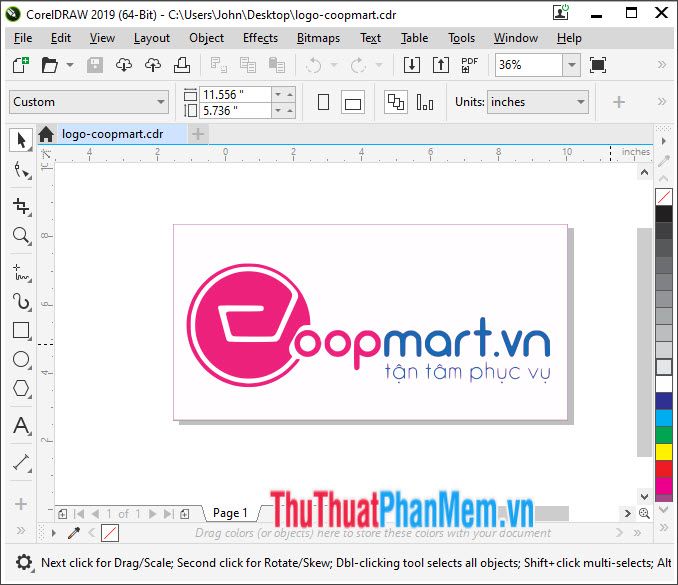Set page to landscape orientation

click(353, 102)
